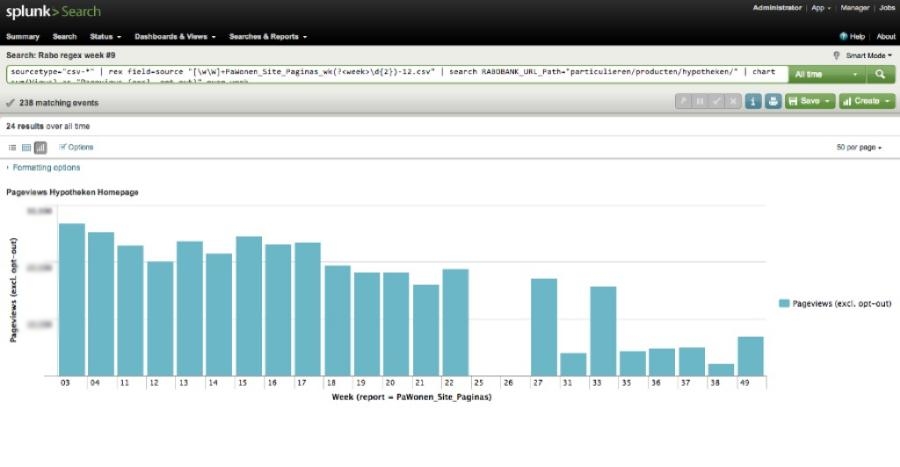The height and width of the screenshot is (467, 900).
Task: Click the Pageviews (excl. opt-out) legend label
Action: pos(841,303)
